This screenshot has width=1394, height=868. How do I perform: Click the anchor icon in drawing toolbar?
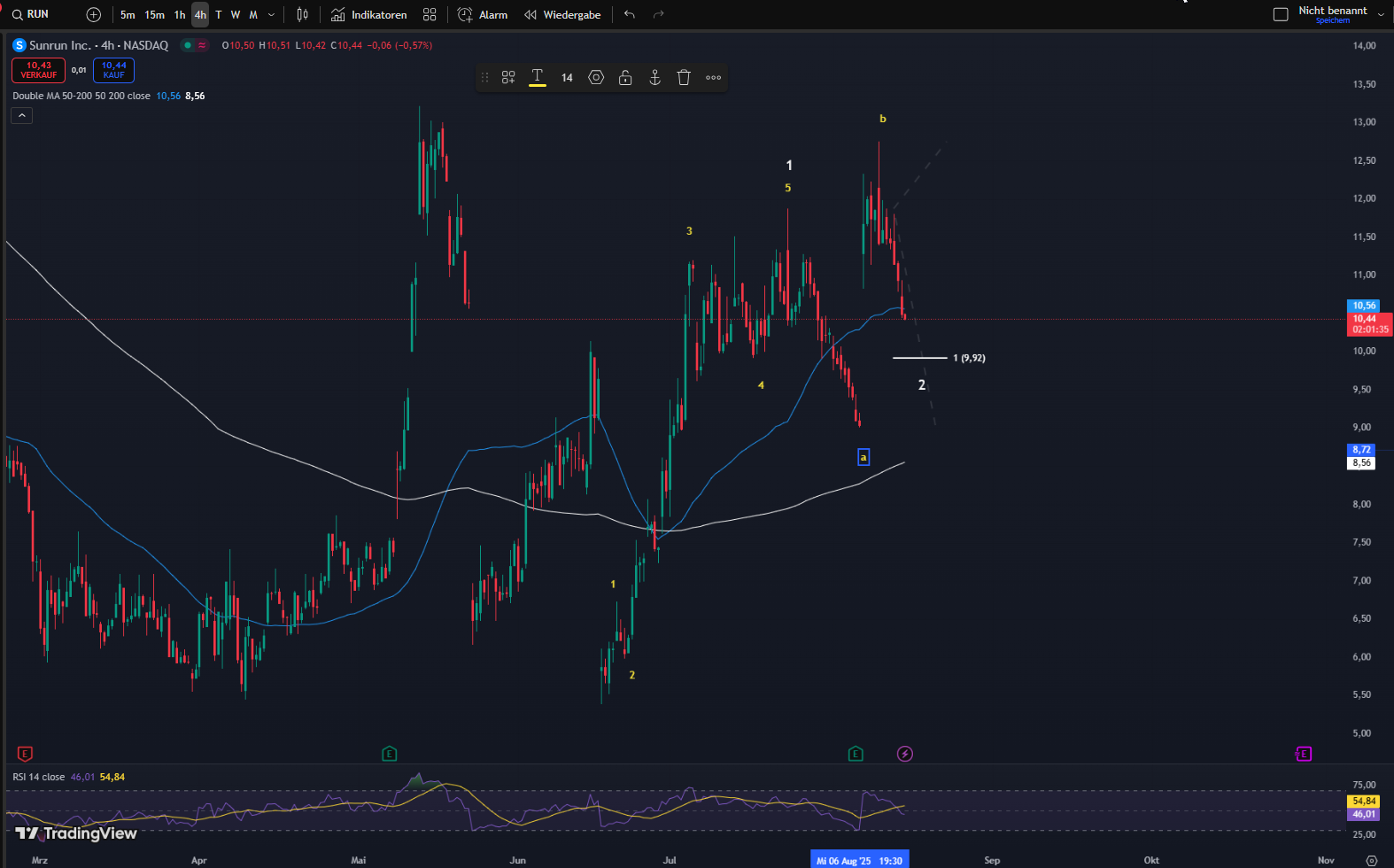click(654, 78)
